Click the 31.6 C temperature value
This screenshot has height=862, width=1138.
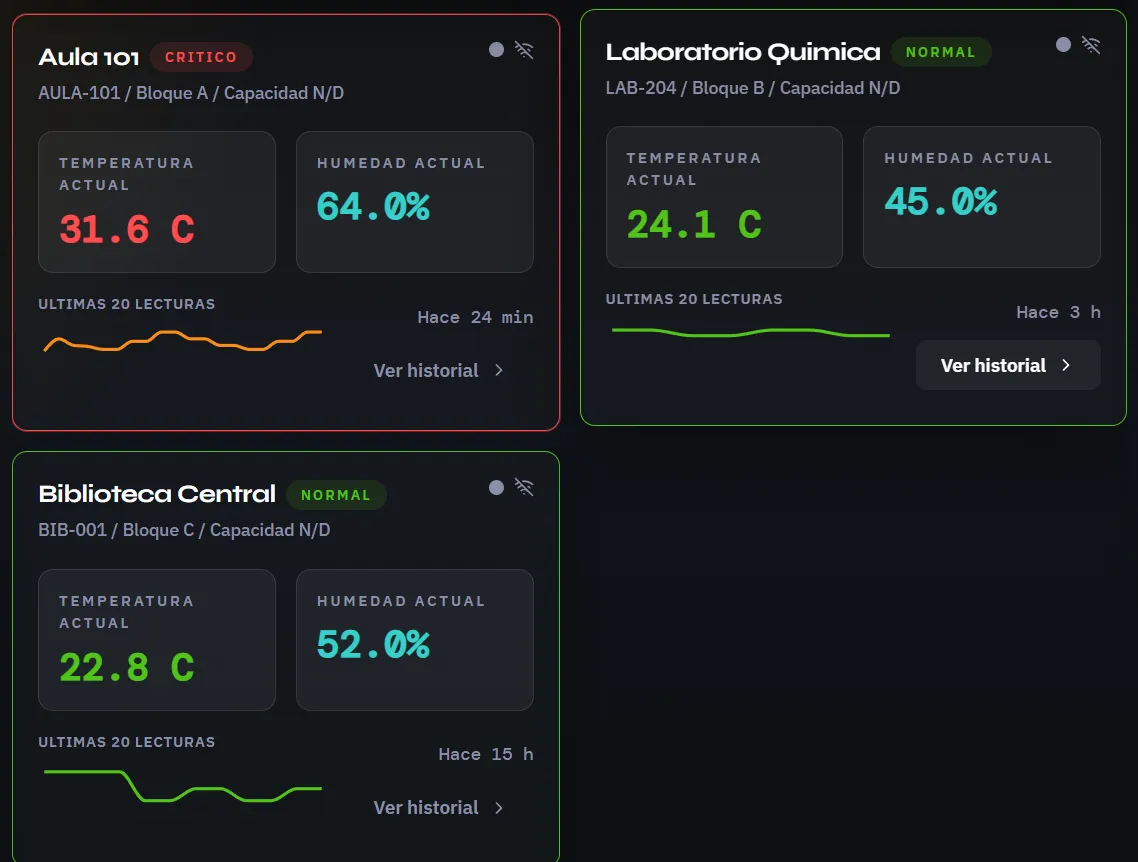[127, 229]
